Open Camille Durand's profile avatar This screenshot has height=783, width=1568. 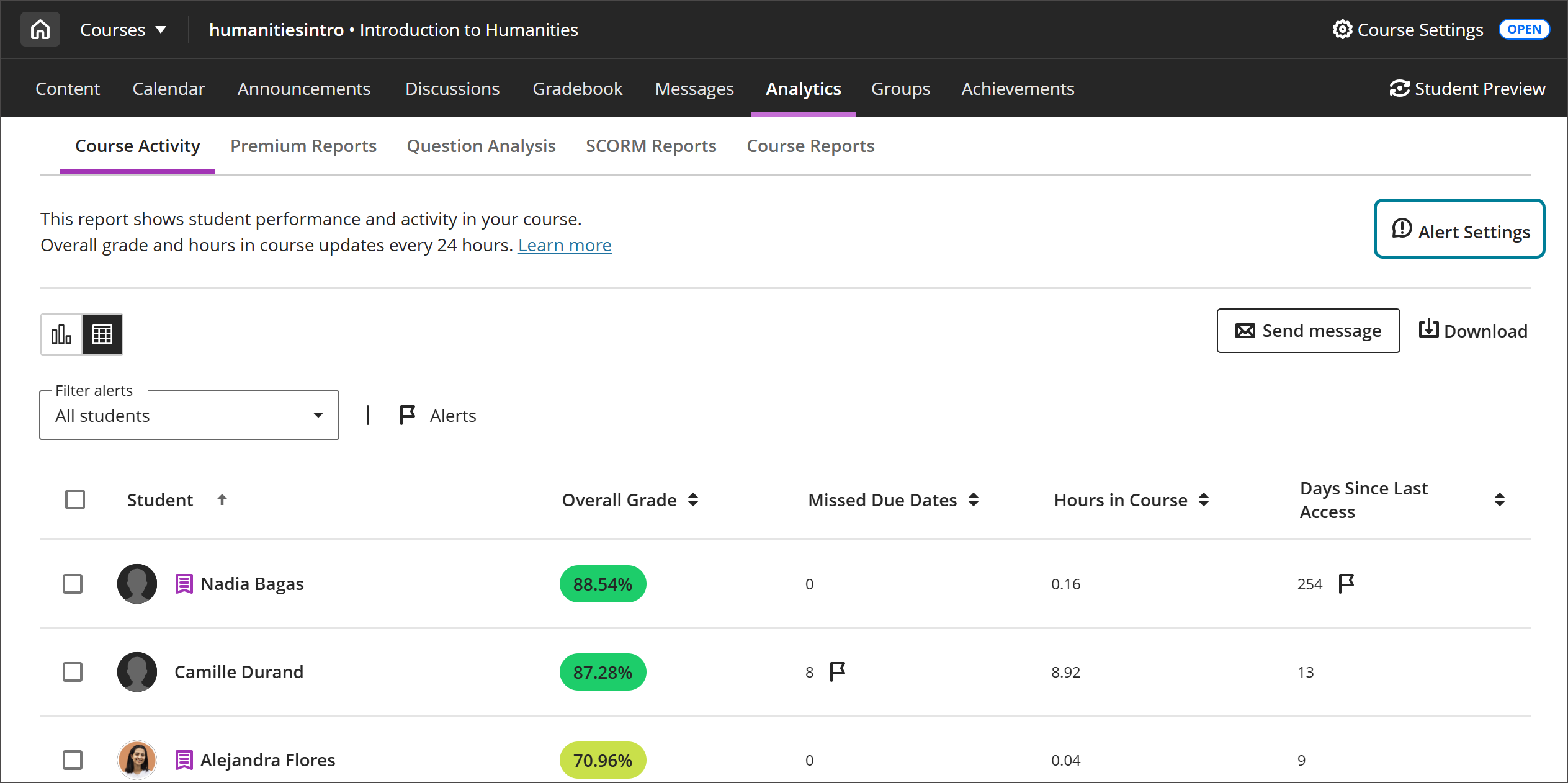click(137, 672)
